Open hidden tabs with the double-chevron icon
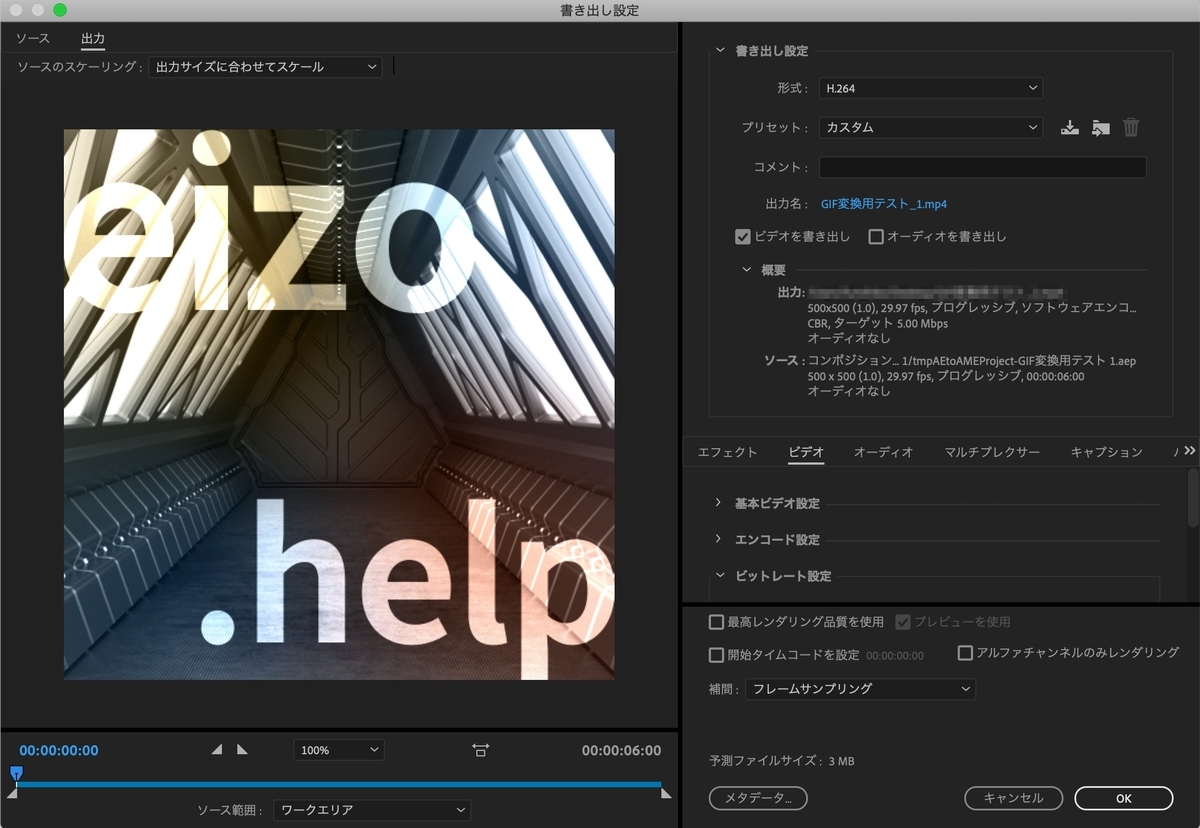1200x828 pixels. pyautogui.click(x=1189, y=450)
